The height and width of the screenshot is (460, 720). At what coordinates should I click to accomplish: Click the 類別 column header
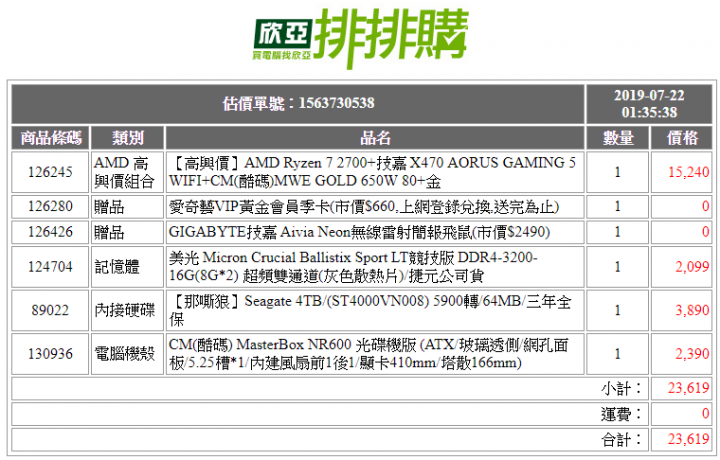(128, 138)
